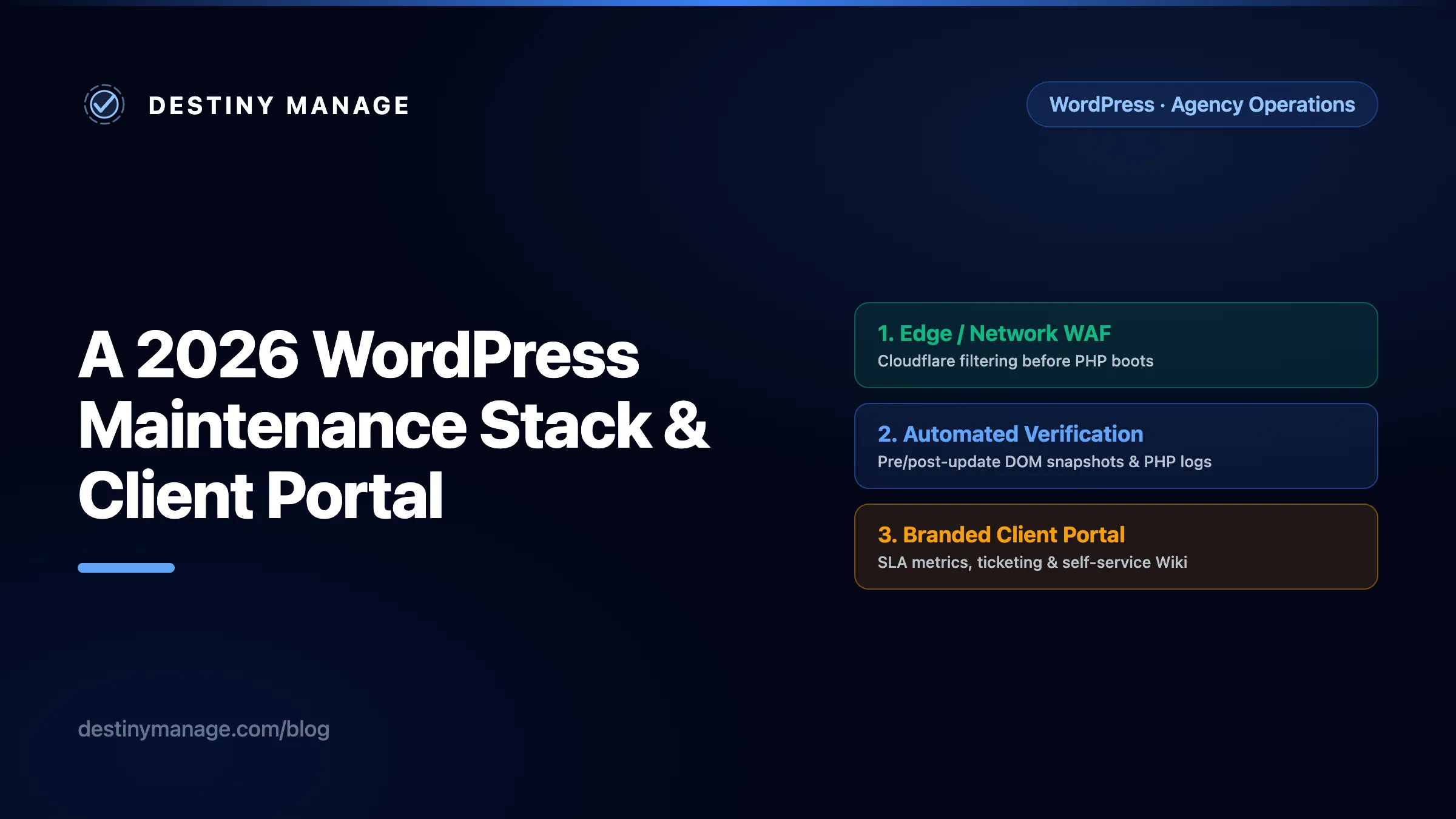Viewport: 1456px width, 819px height.
Task: Click the SLA metrics, ticketing & self-service Wiki text
Action: (1032, 562)
